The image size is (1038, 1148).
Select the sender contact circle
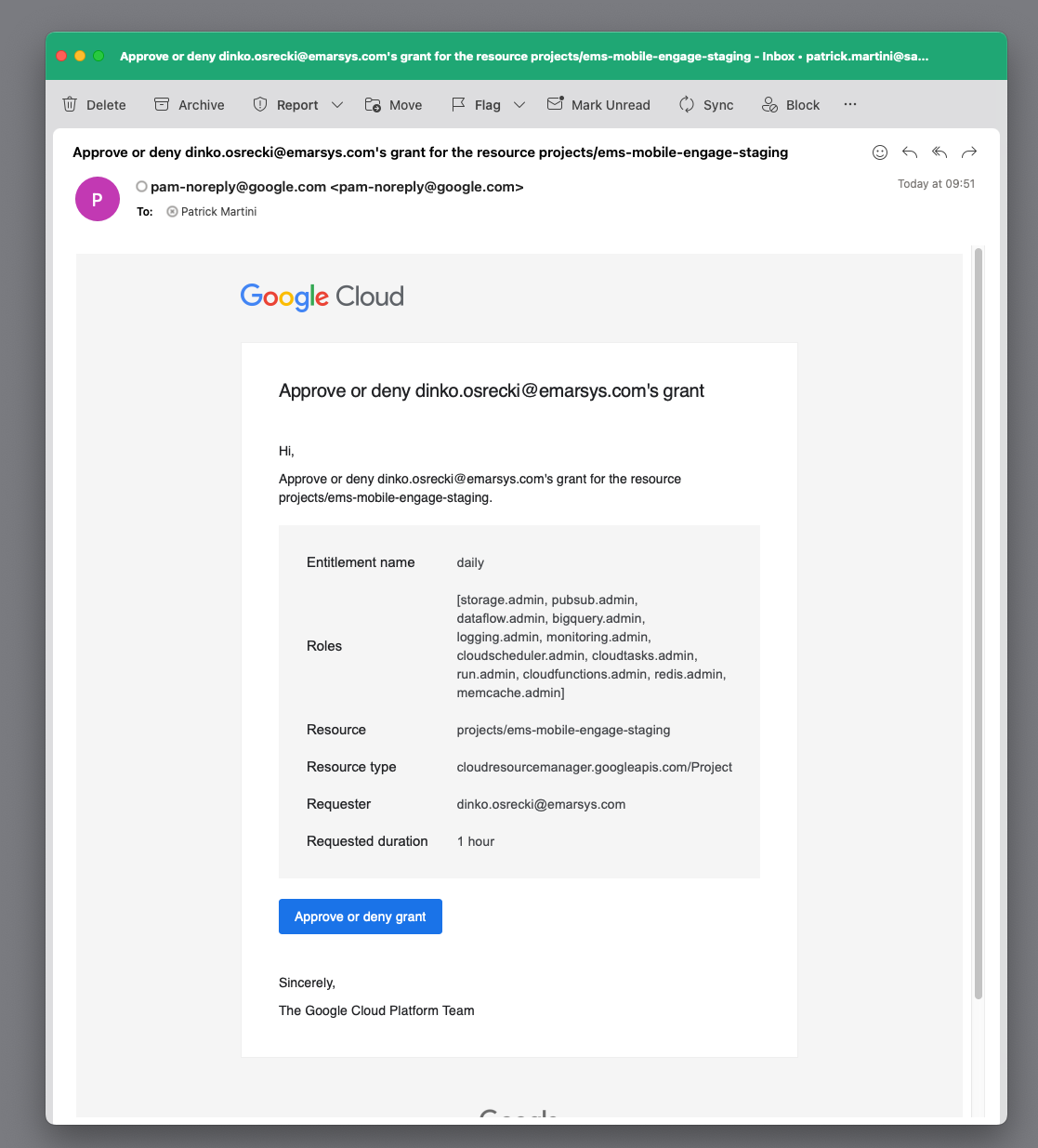tap(141, 186)
